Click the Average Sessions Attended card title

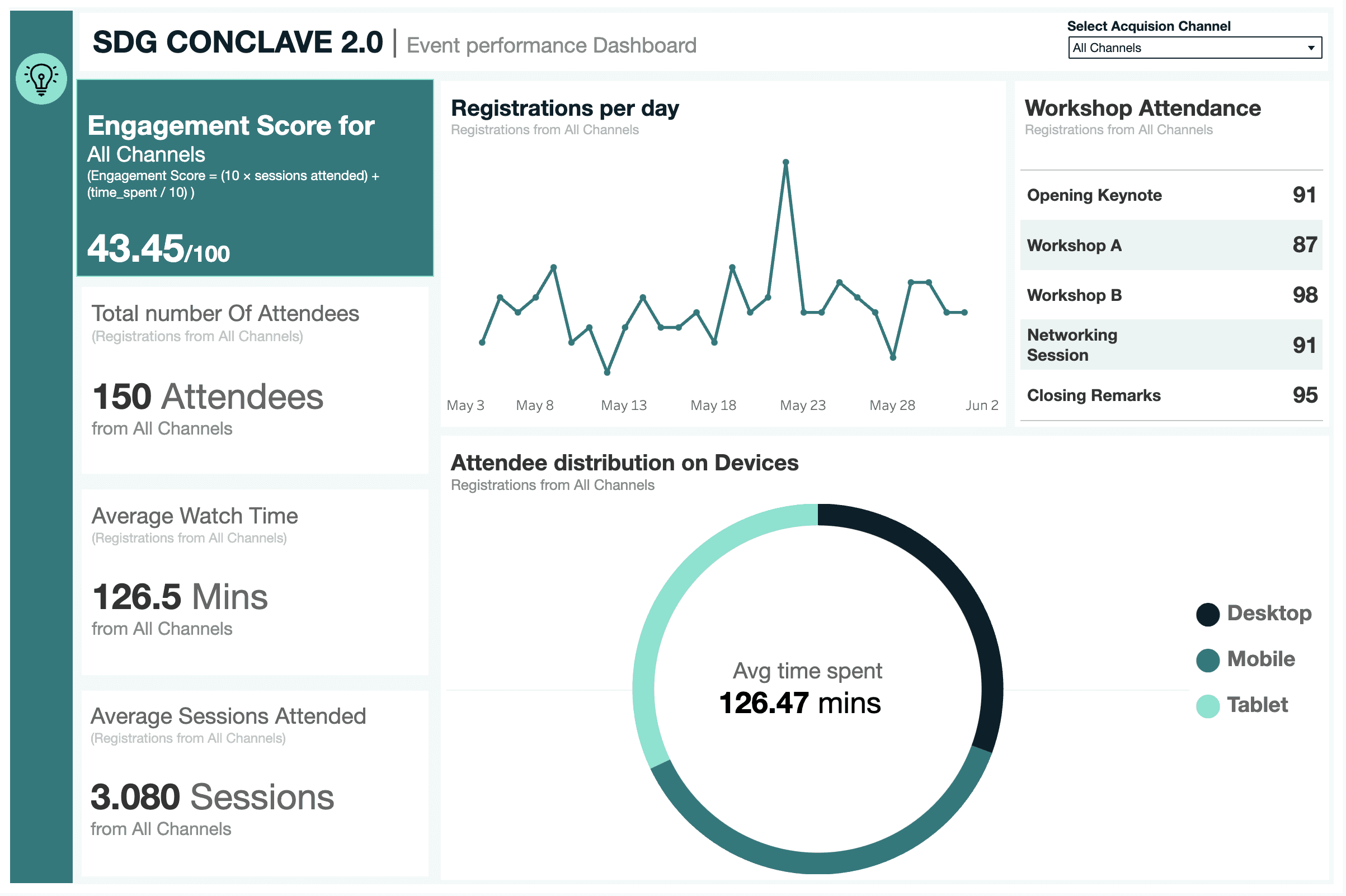[228, 716]
